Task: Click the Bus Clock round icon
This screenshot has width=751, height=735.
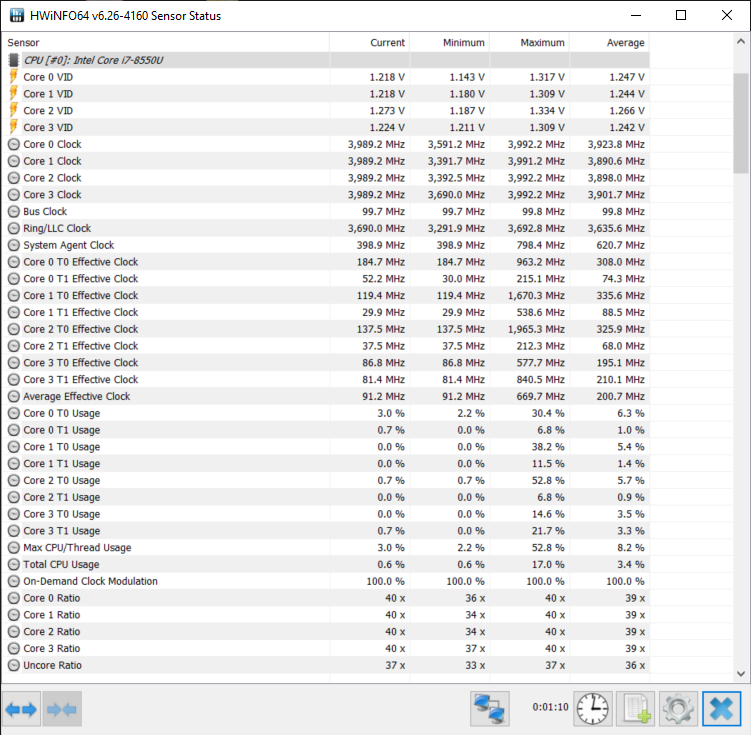Action: click(14, 211)
